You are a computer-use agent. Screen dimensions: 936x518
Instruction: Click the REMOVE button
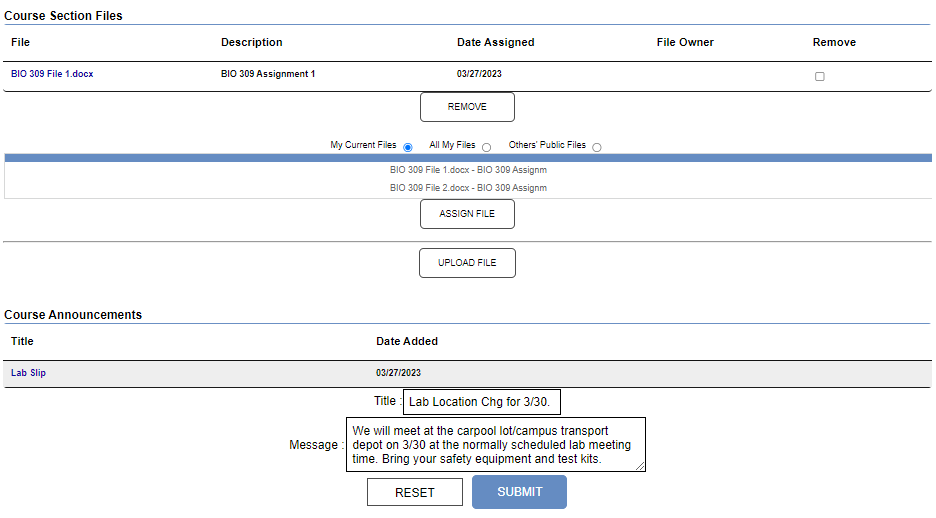467,107
